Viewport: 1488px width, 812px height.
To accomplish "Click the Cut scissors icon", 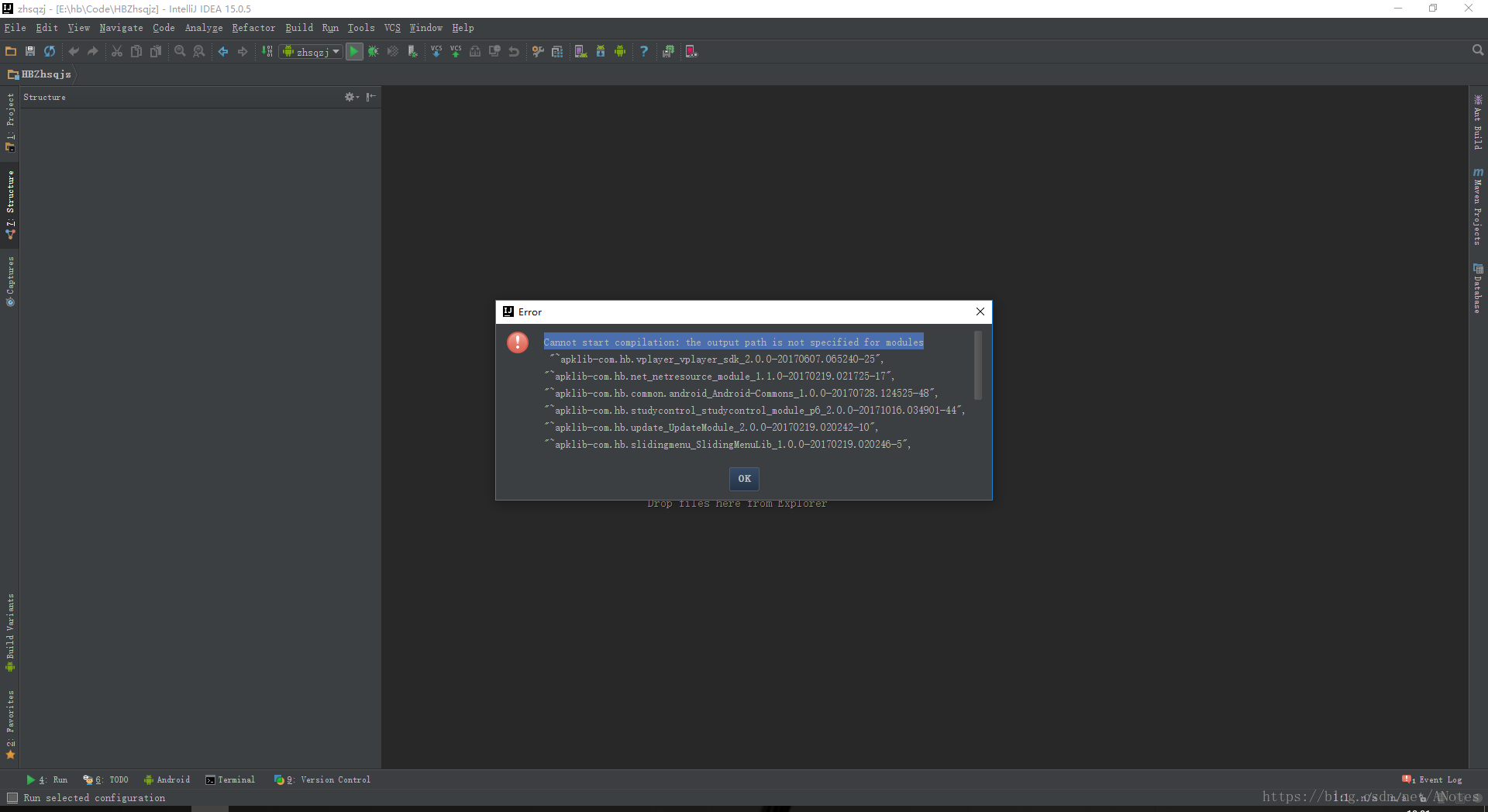I will click(x=117, y=51).
